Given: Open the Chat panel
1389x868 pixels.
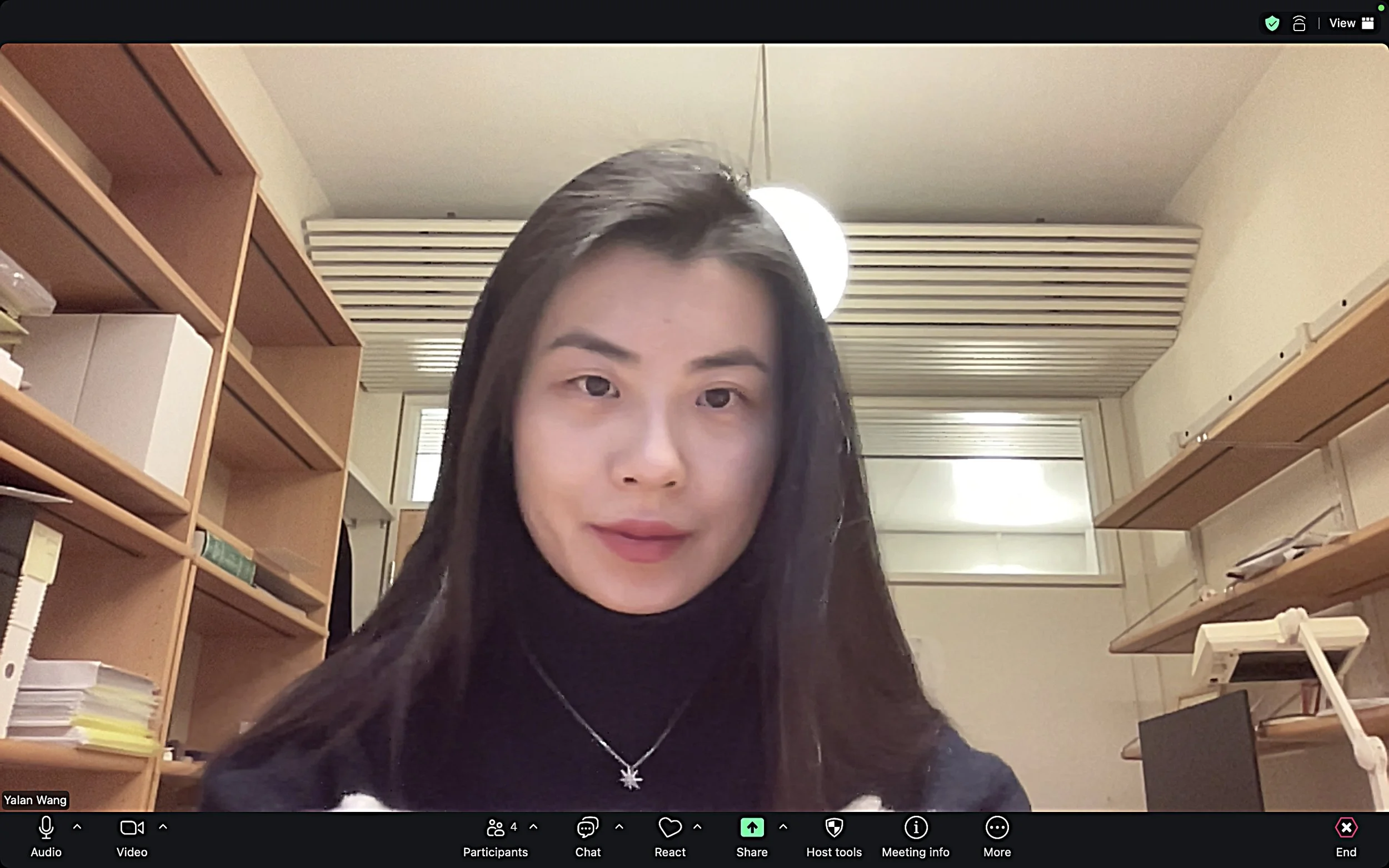Looking at the screenshot, I should (587, 829).
